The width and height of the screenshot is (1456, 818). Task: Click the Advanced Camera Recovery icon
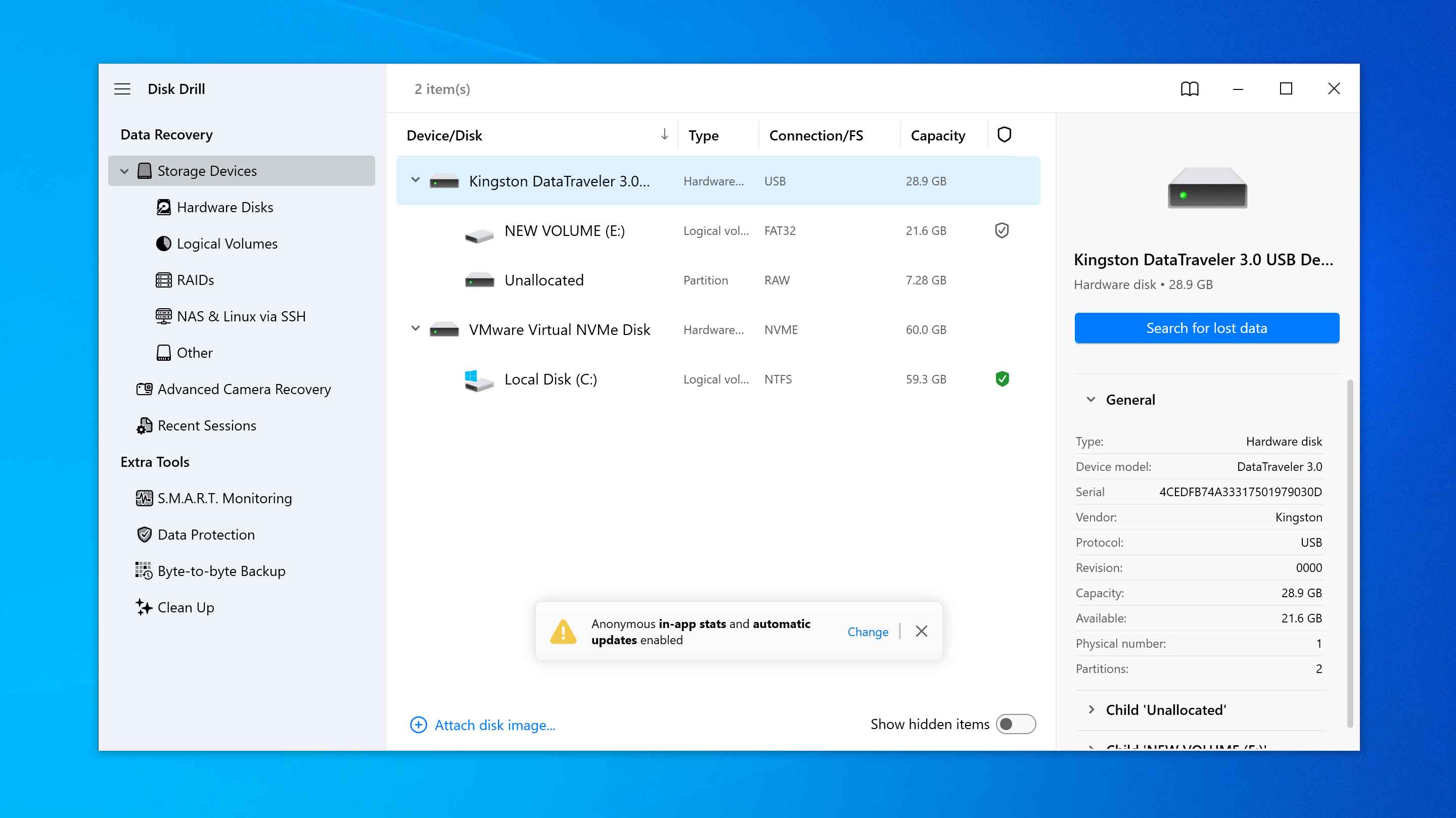point(144,389)
